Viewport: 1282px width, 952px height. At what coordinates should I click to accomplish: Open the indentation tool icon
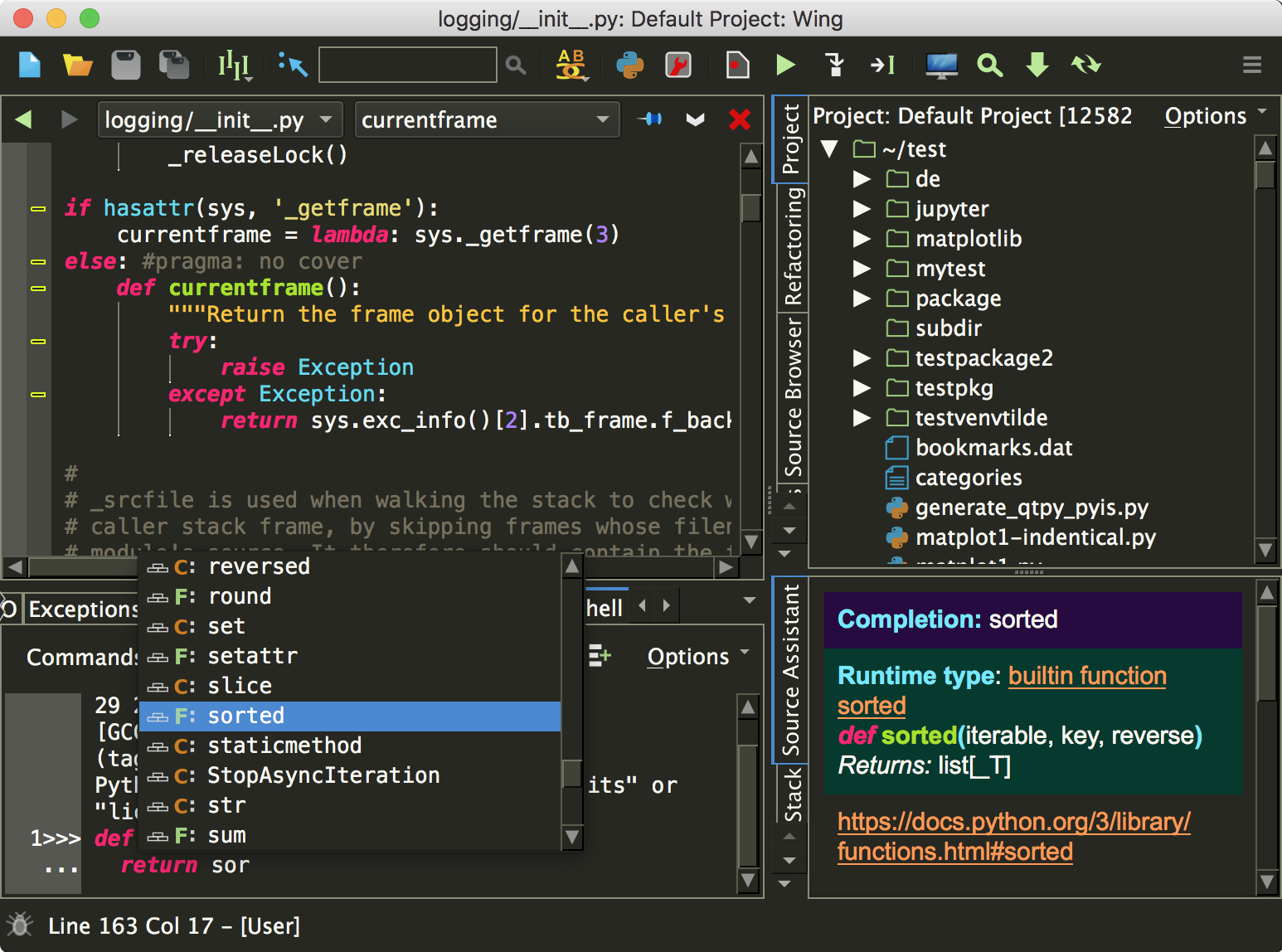click(235, 65)
